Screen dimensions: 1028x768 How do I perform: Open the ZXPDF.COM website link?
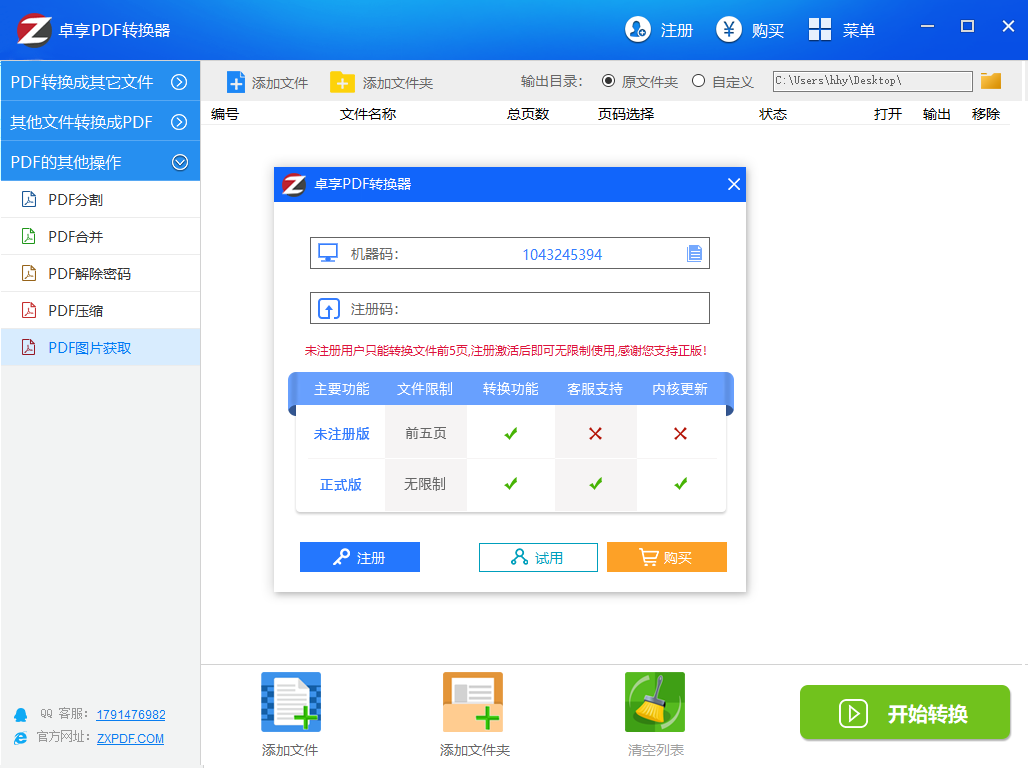coord(130,739)
